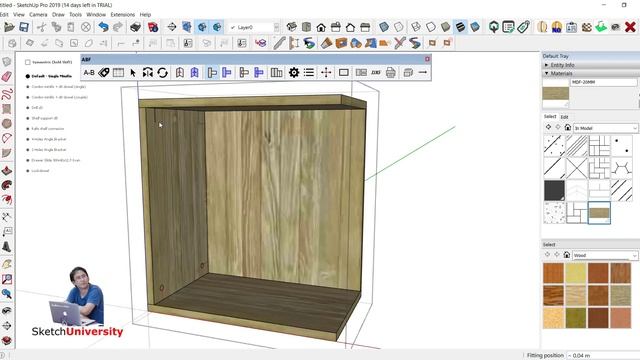Screen dimensions: 640x360
Task: Select the Eraser tool in left toolbar
Action: coord(7,76)
